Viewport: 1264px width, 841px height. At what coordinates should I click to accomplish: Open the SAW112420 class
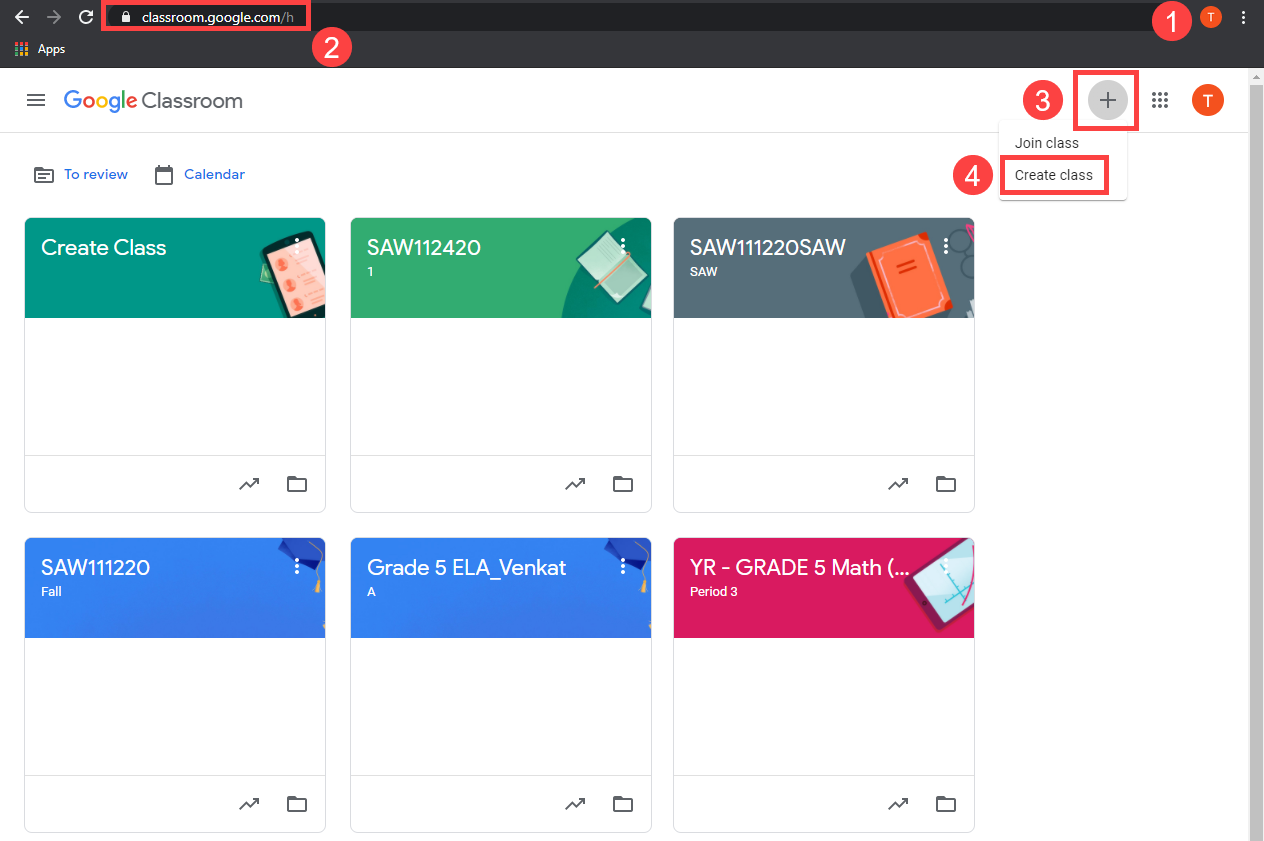point(424,247)
